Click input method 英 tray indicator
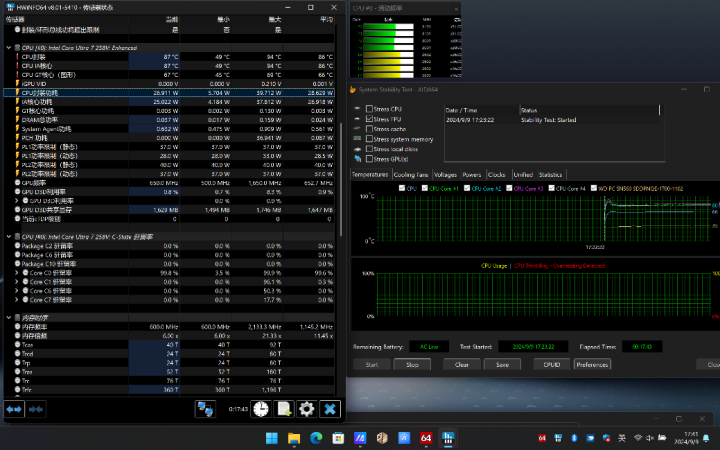This screenshot has height=450, width=720. coord(622,438)
